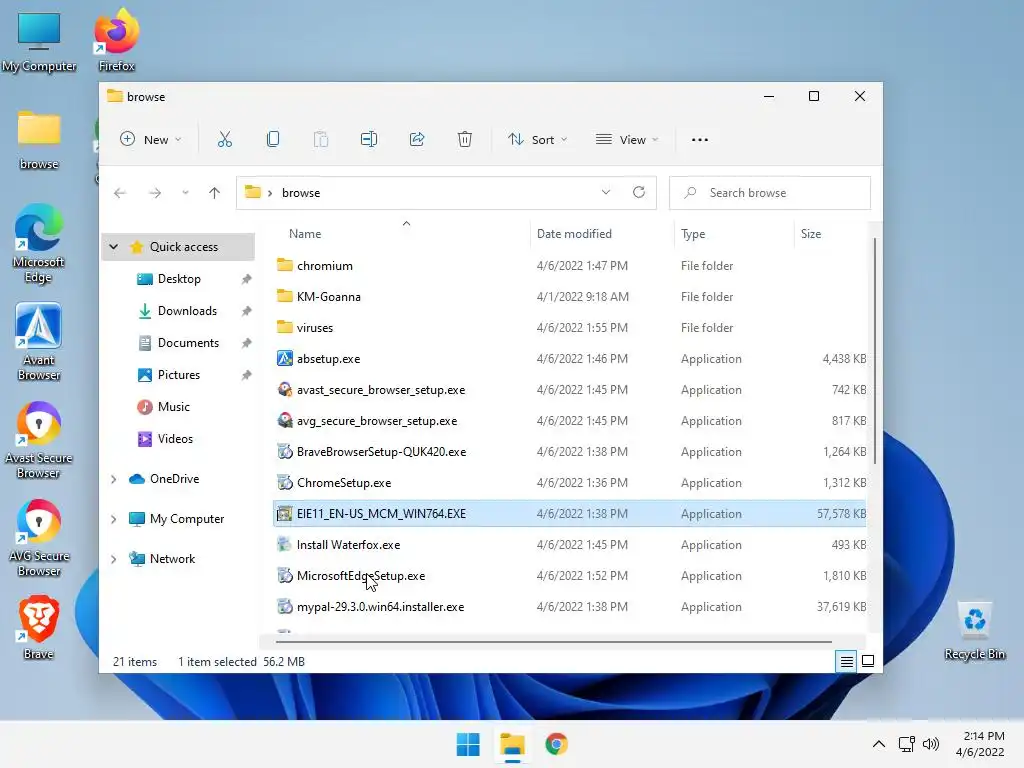Select the chromium folder
The height and width of the screenshot is (768, 1024).
click(x=569, y=266)
